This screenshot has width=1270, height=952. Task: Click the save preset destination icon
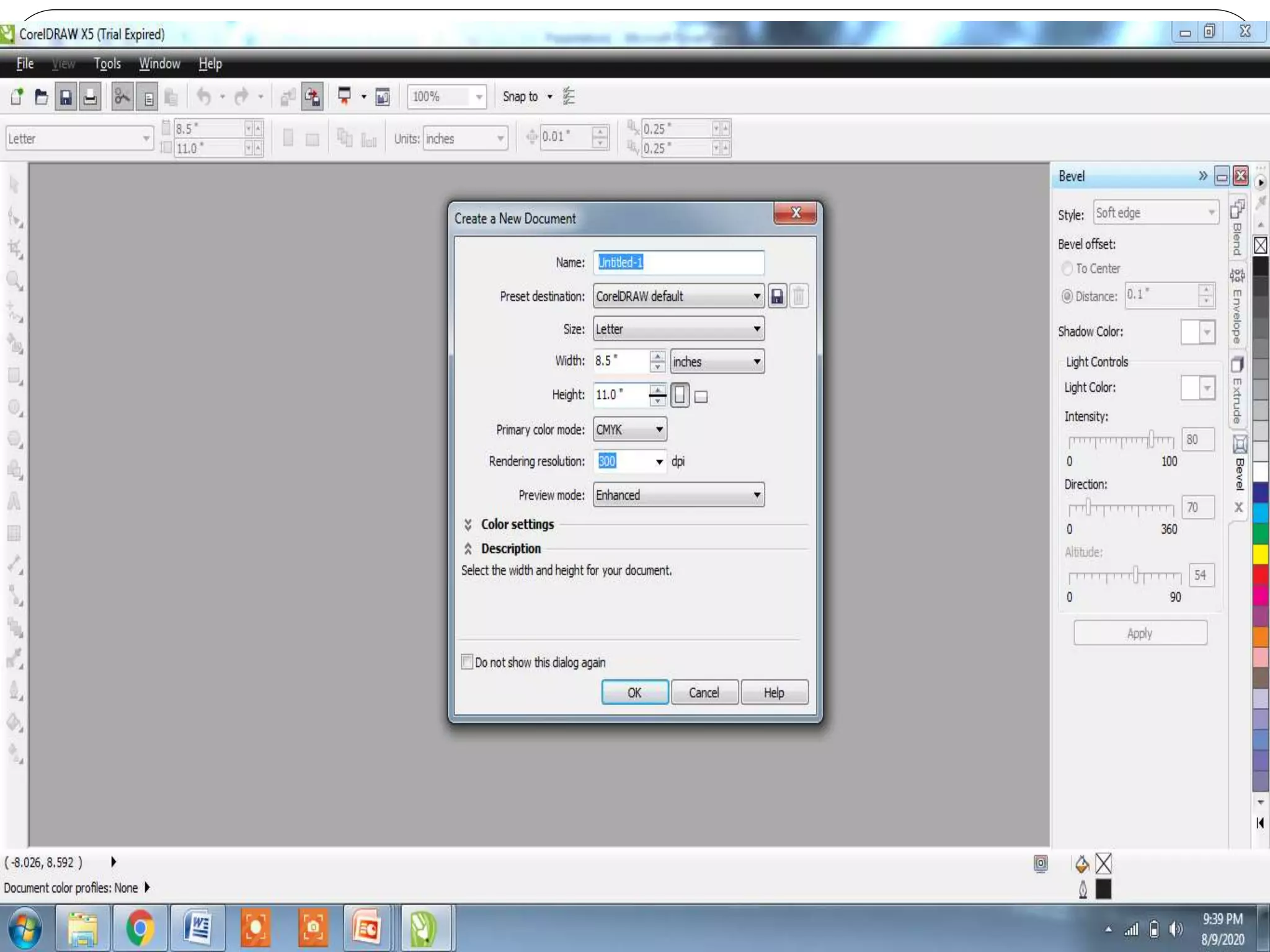point(777,296)
